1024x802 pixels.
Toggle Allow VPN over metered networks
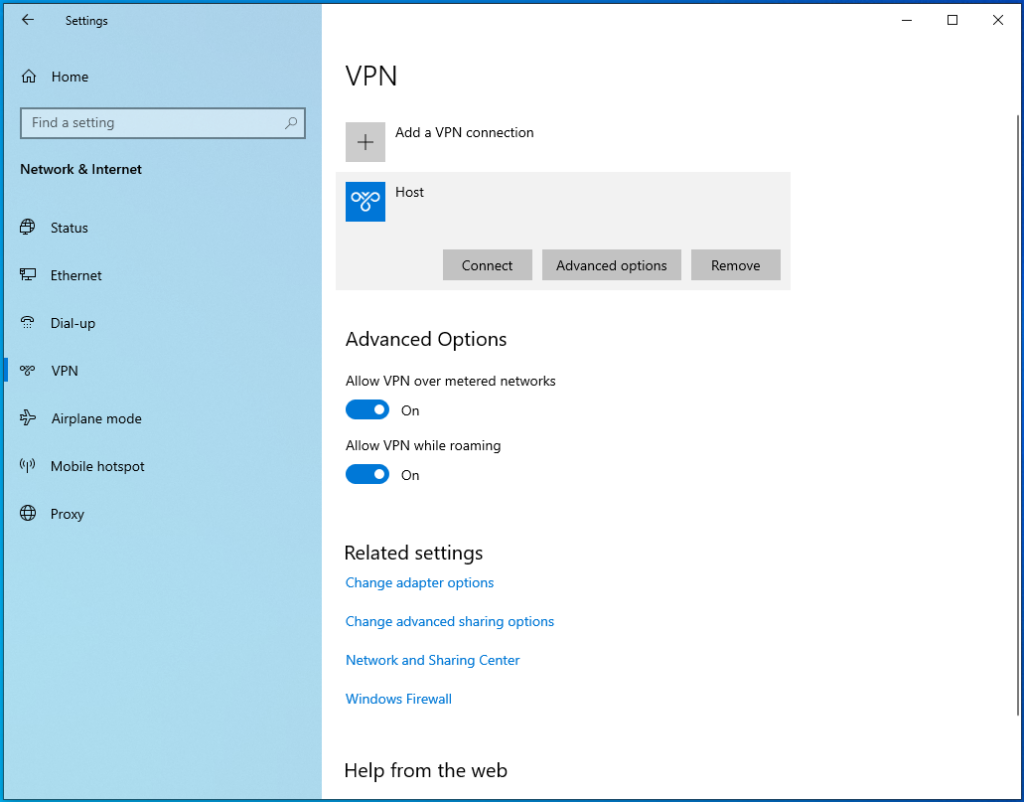[x=367, y=410]
